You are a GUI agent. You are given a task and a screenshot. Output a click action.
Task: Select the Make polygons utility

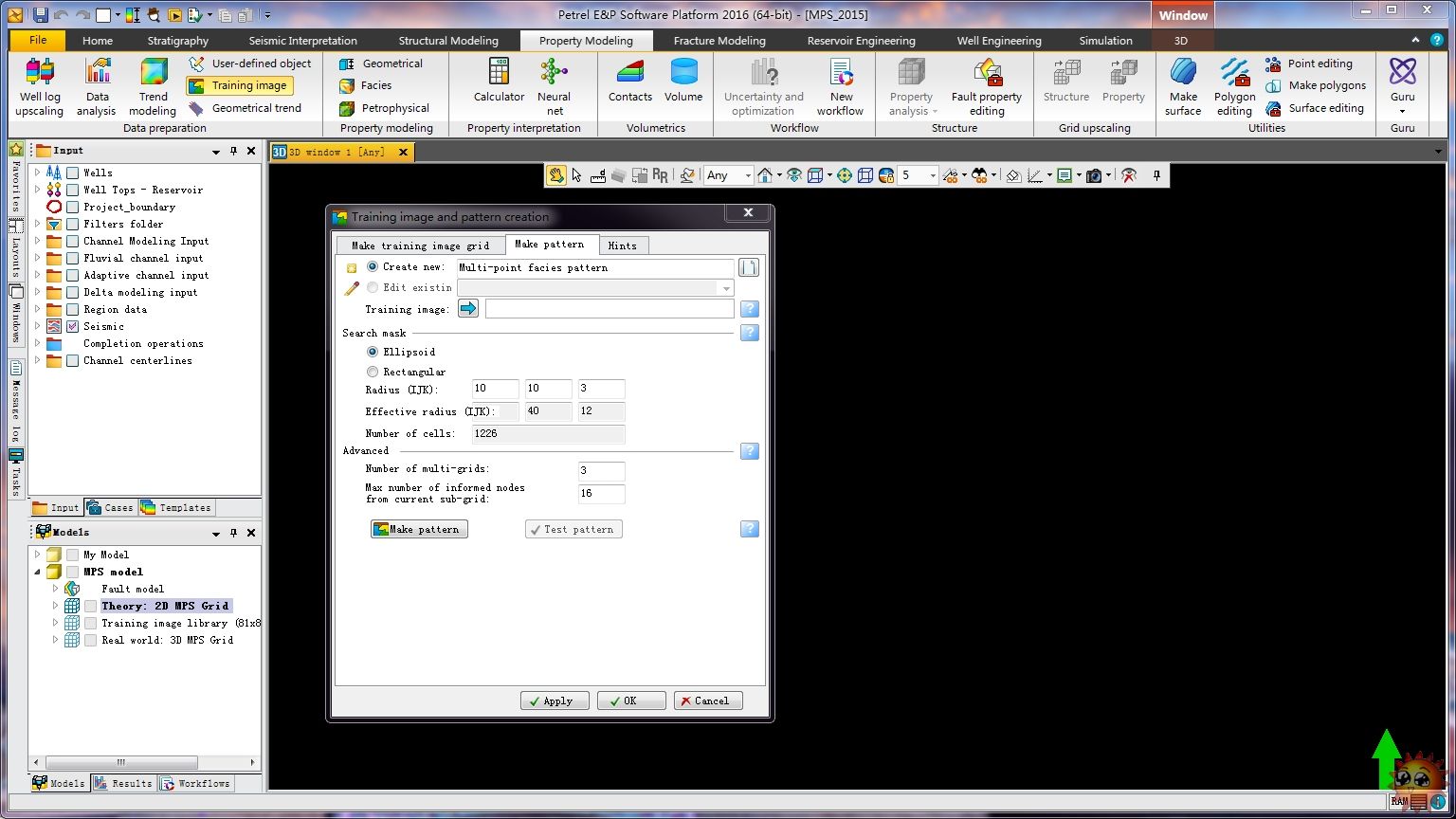(x=1316, y=85)
